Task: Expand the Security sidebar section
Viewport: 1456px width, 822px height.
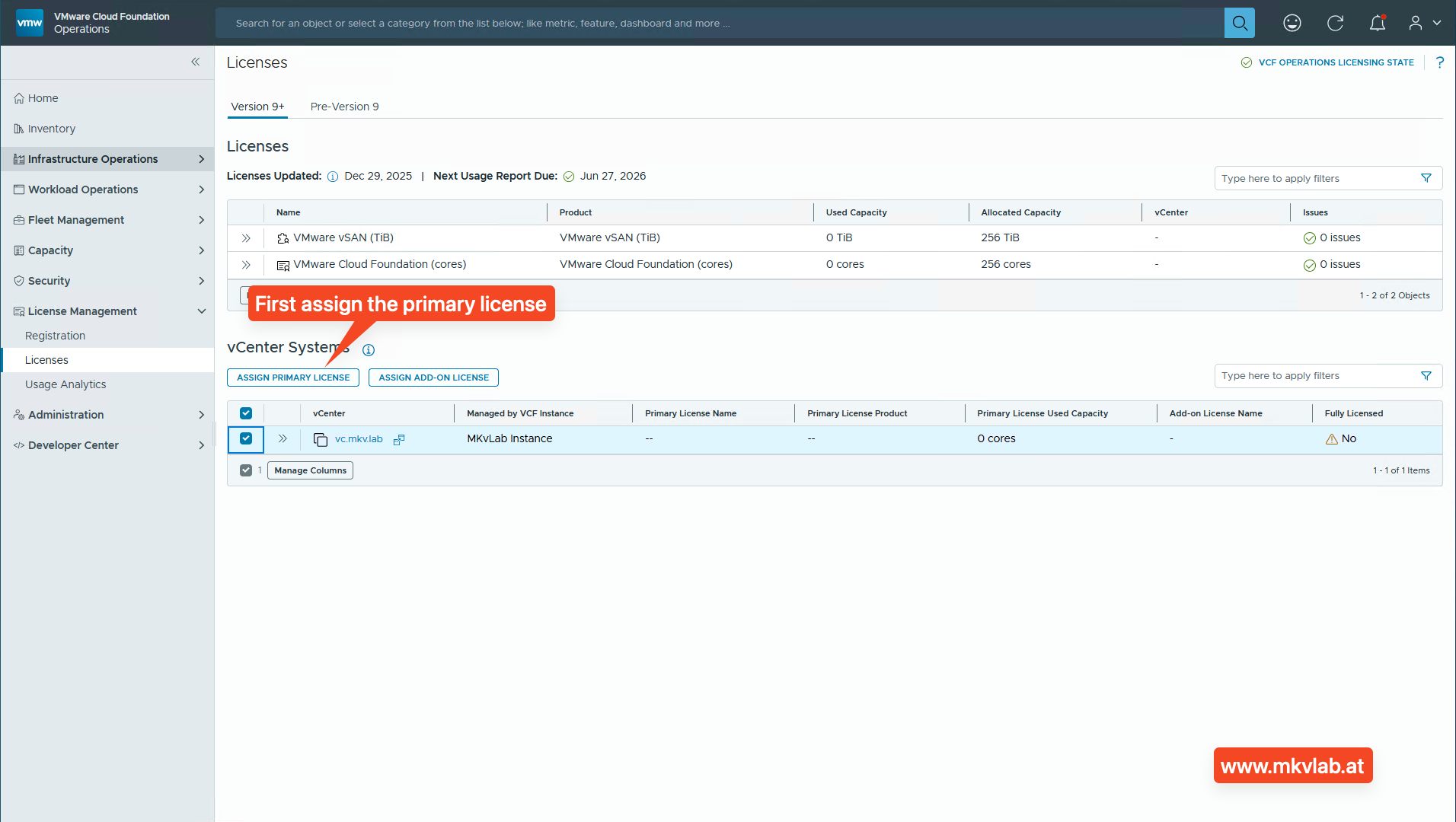Action: [49, 280]
